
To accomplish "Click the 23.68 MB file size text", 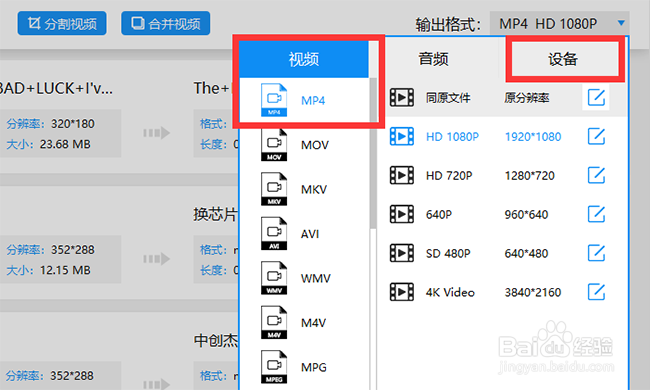I will pyautogui.click(x=65, y=144).
